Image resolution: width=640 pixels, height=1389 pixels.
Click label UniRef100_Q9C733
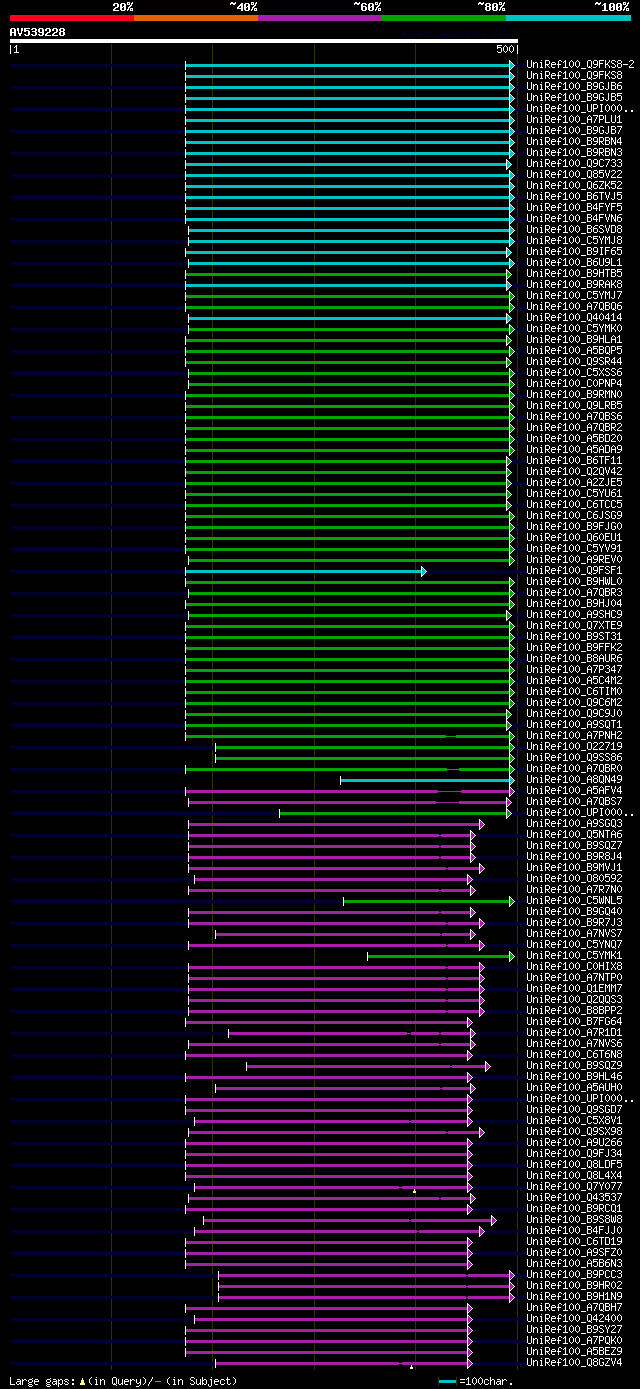pyautogui.click(x=574, y=164)
